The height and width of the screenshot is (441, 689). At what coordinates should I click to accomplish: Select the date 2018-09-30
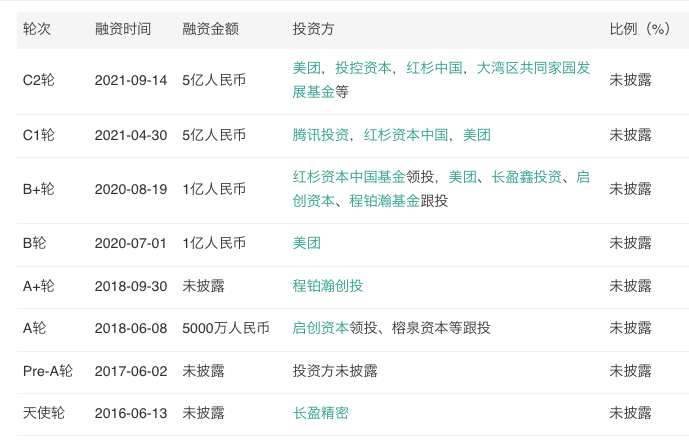[131, 286]
